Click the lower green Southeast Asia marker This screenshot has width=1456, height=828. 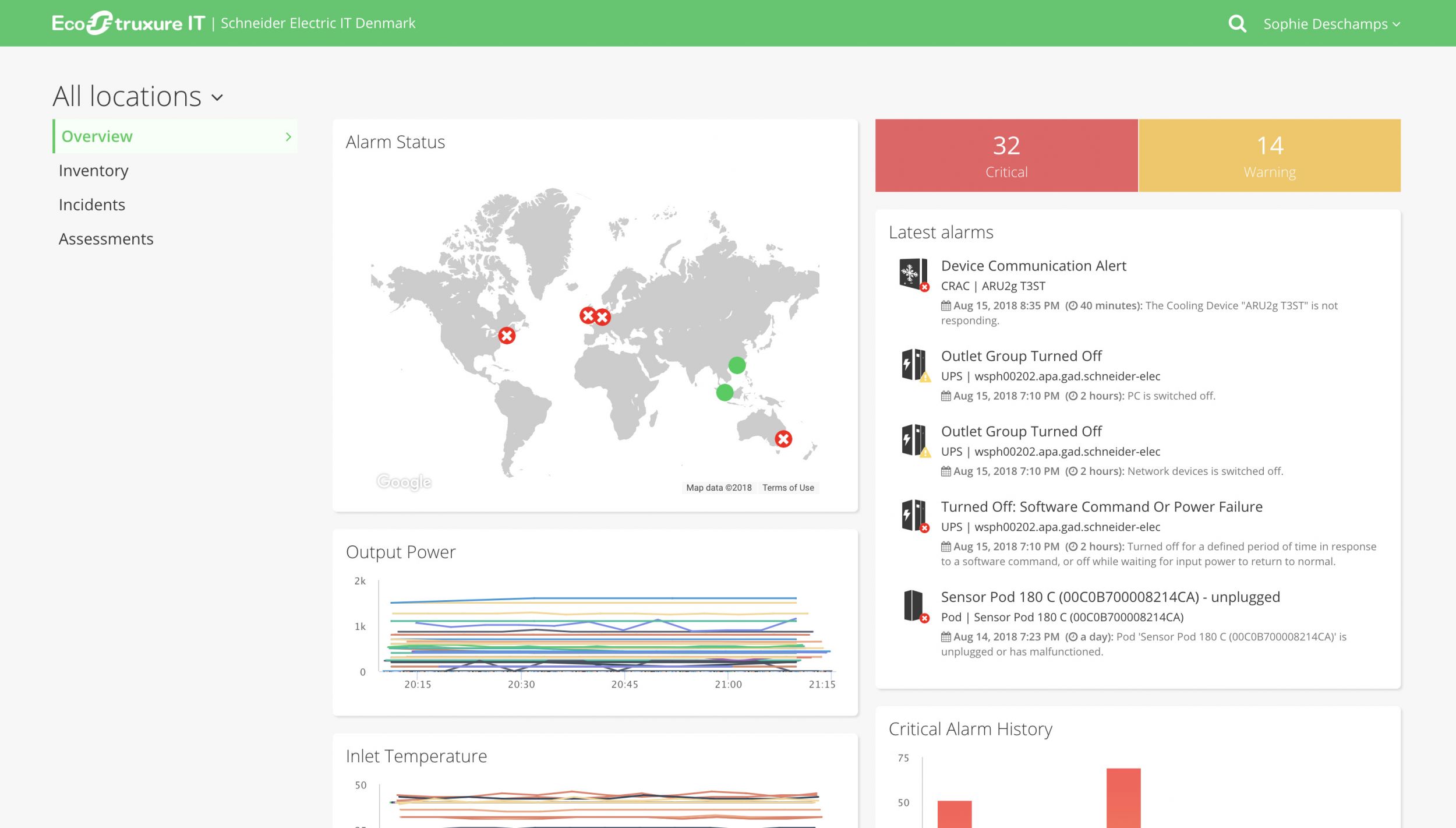(725, 392)
